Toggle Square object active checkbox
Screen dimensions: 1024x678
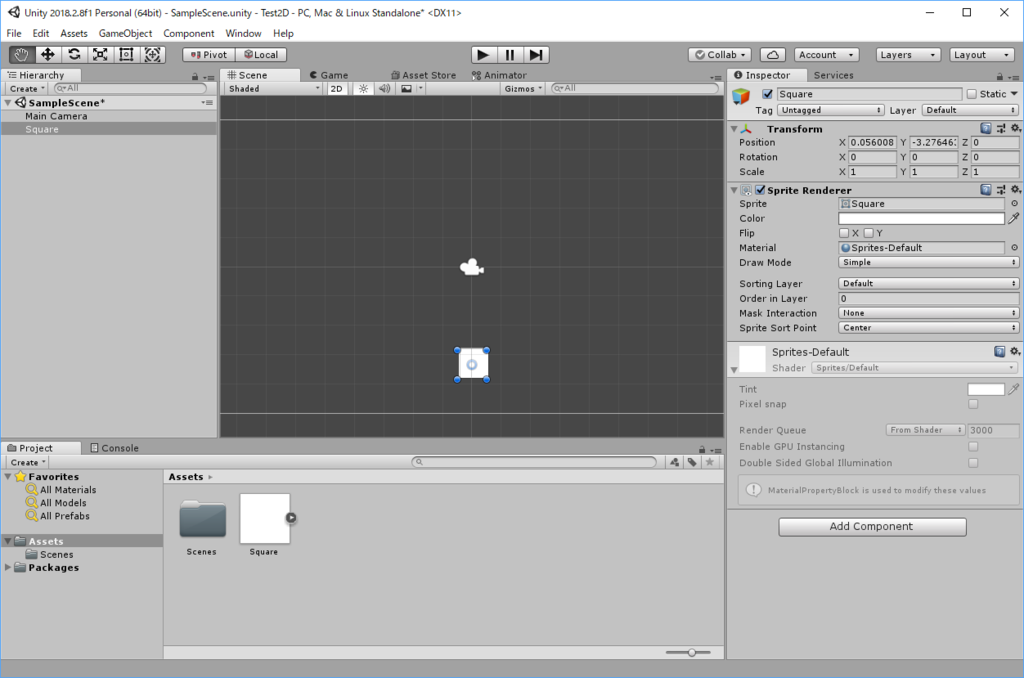tap(767, 94)
